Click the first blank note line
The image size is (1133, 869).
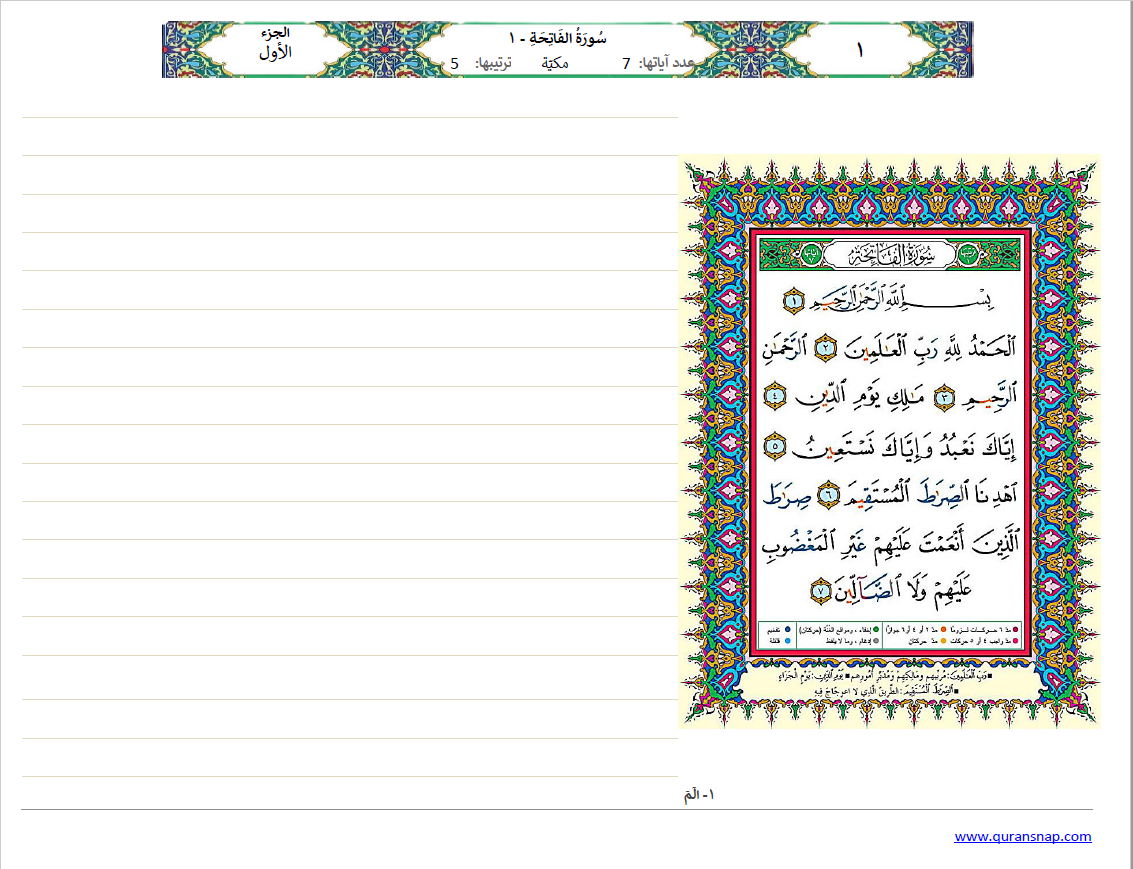click(349, 136)
